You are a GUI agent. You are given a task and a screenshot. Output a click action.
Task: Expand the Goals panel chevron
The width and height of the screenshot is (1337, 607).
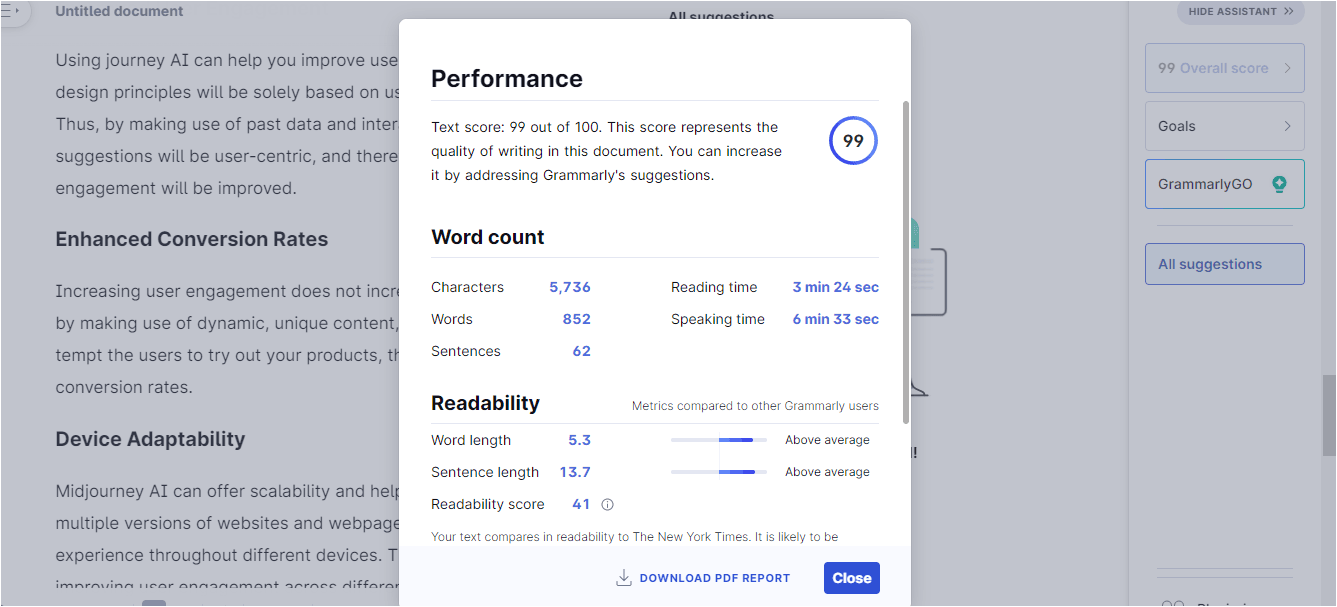point(1287,126)
